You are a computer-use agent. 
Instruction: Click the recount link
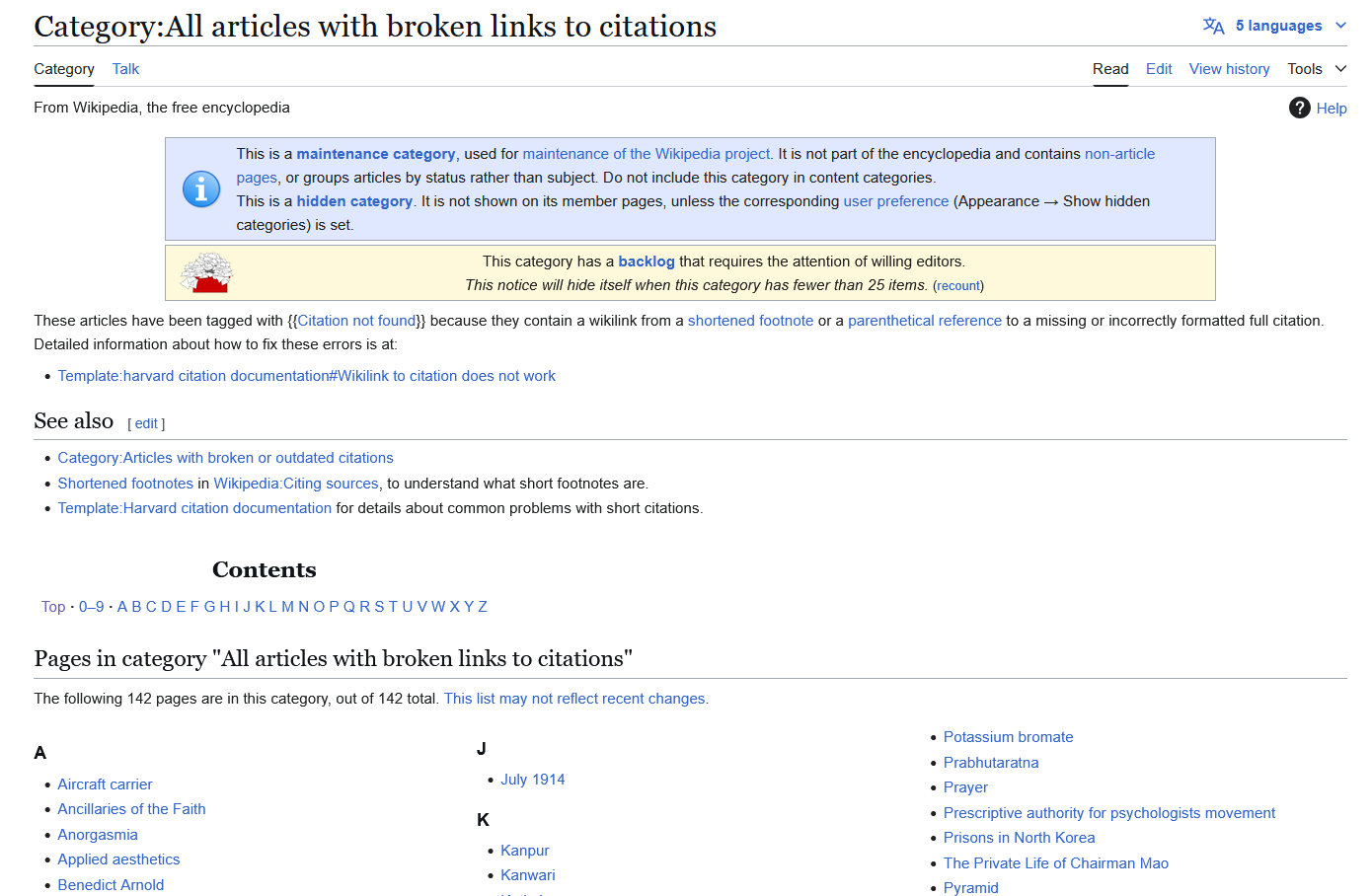pyautogui.click(x=957, y=286)
